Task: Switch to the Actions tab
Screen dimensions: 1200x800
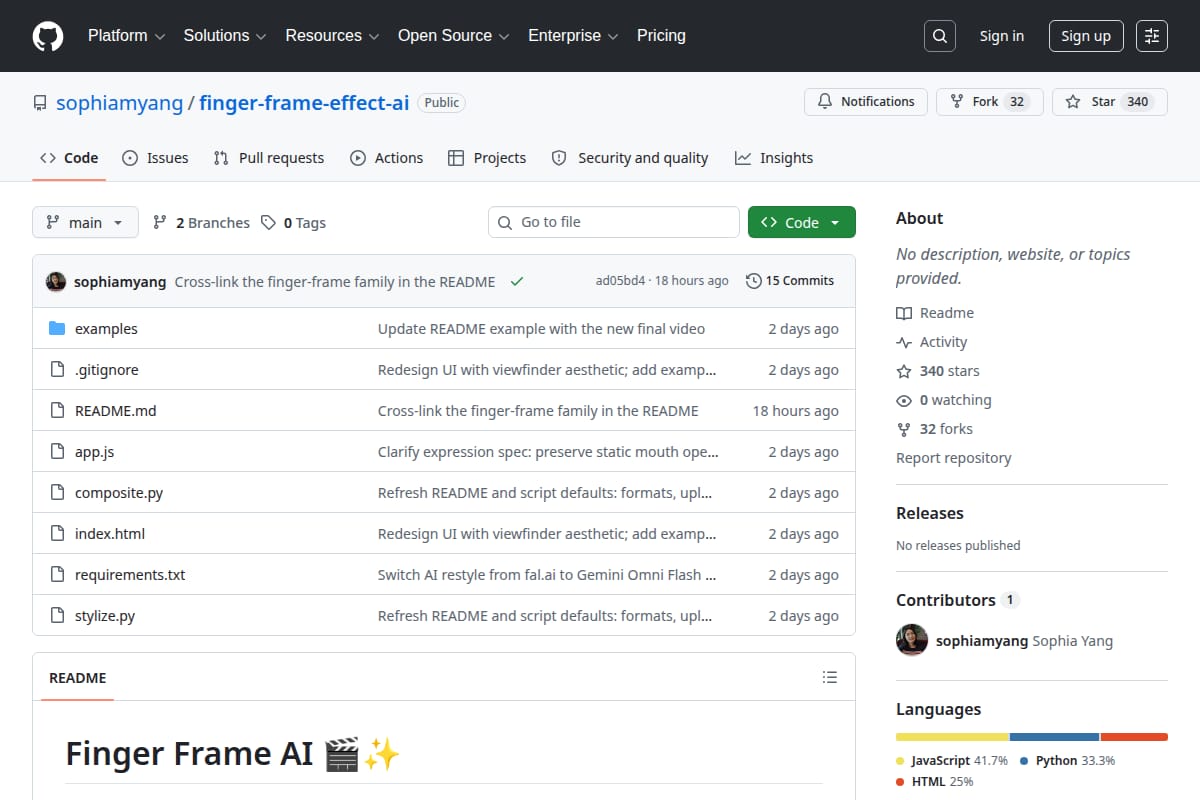Action: pyautogui.click(x=386, y=158)
